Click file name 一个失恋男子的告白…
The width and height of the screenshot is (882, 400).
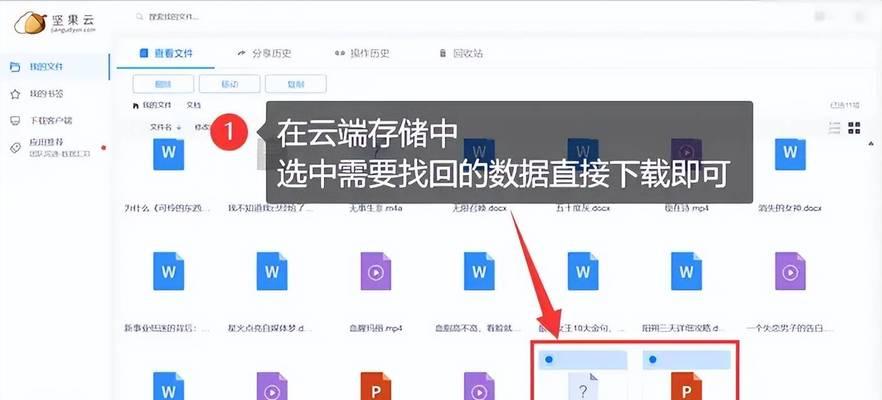point(790,327)
